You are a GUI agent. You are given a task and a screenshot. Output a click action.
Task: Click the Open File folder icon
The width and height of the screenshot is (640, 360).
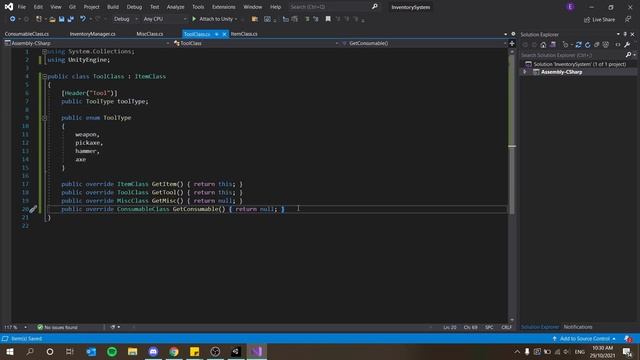[52, 19]
